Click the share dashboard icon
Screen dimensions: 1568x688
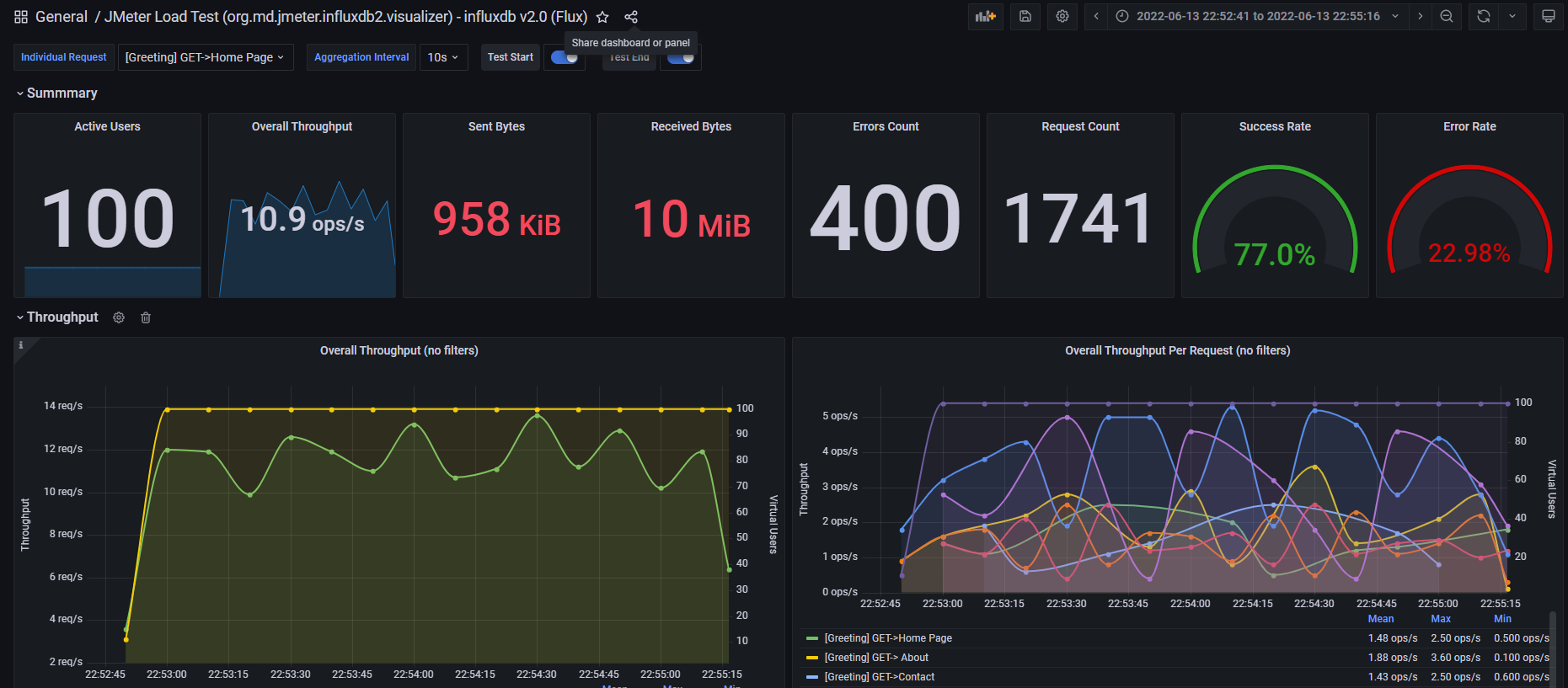(x=631, y=17)
